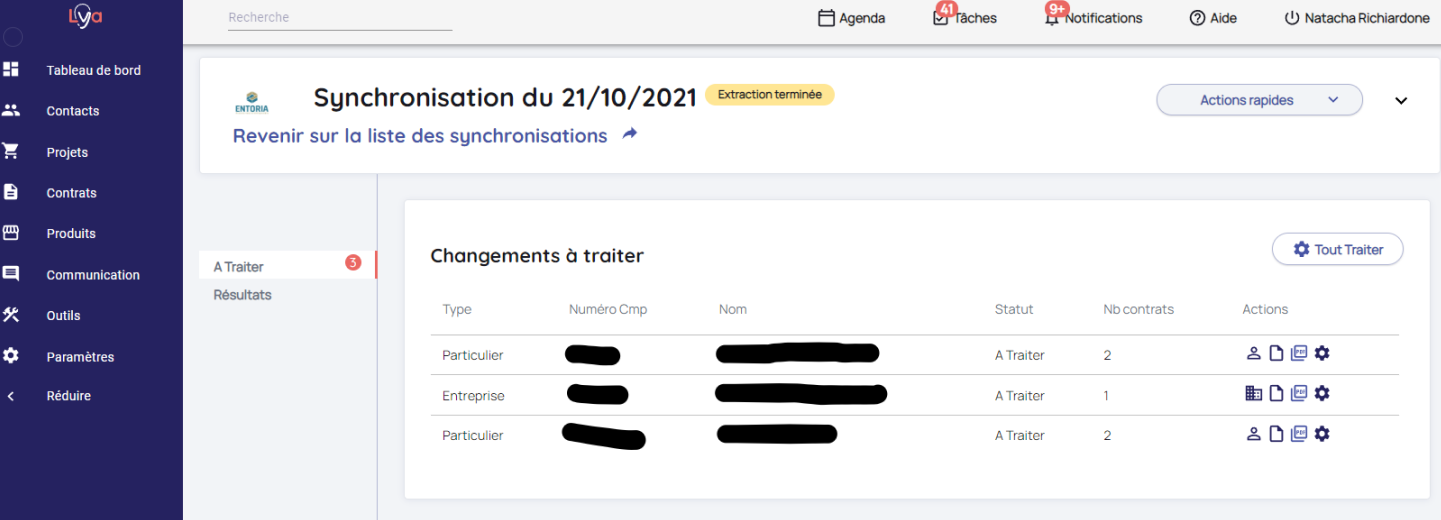Open the document icon in the Entreprise row
1441x520 pixels.
[x=1276, y=394]
